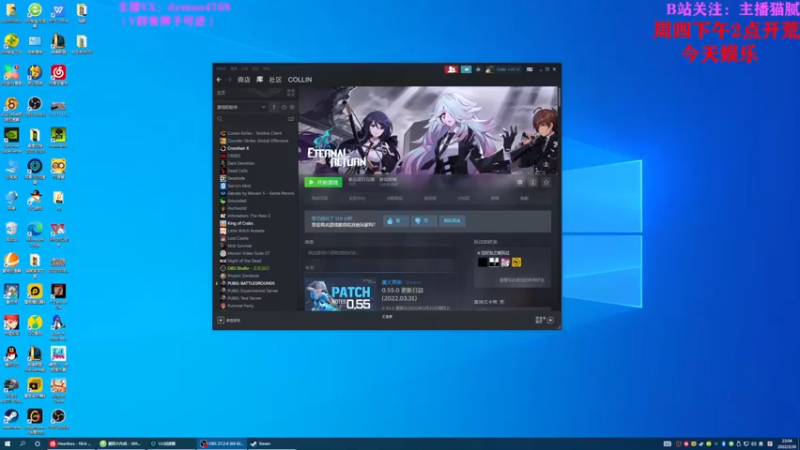The image size is (800, 450).
Task: Select Lost Castle in the game list
Action: click(x=238, y=238)
